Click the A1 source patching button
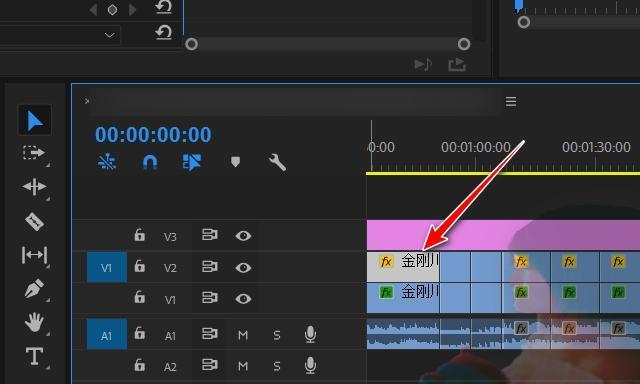This screenshot has height=384, width=640. 107,335
